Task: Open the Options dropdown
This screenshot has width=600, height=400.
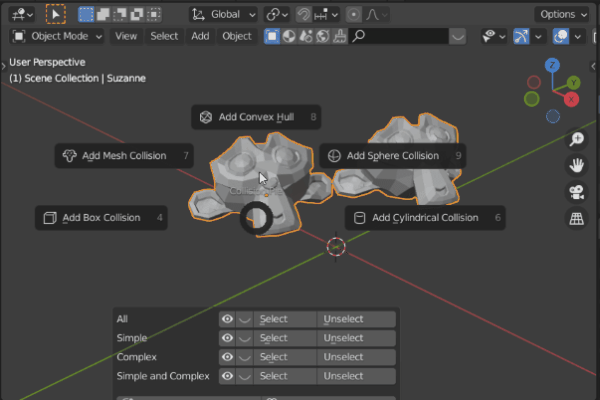Action: point(562,15)
